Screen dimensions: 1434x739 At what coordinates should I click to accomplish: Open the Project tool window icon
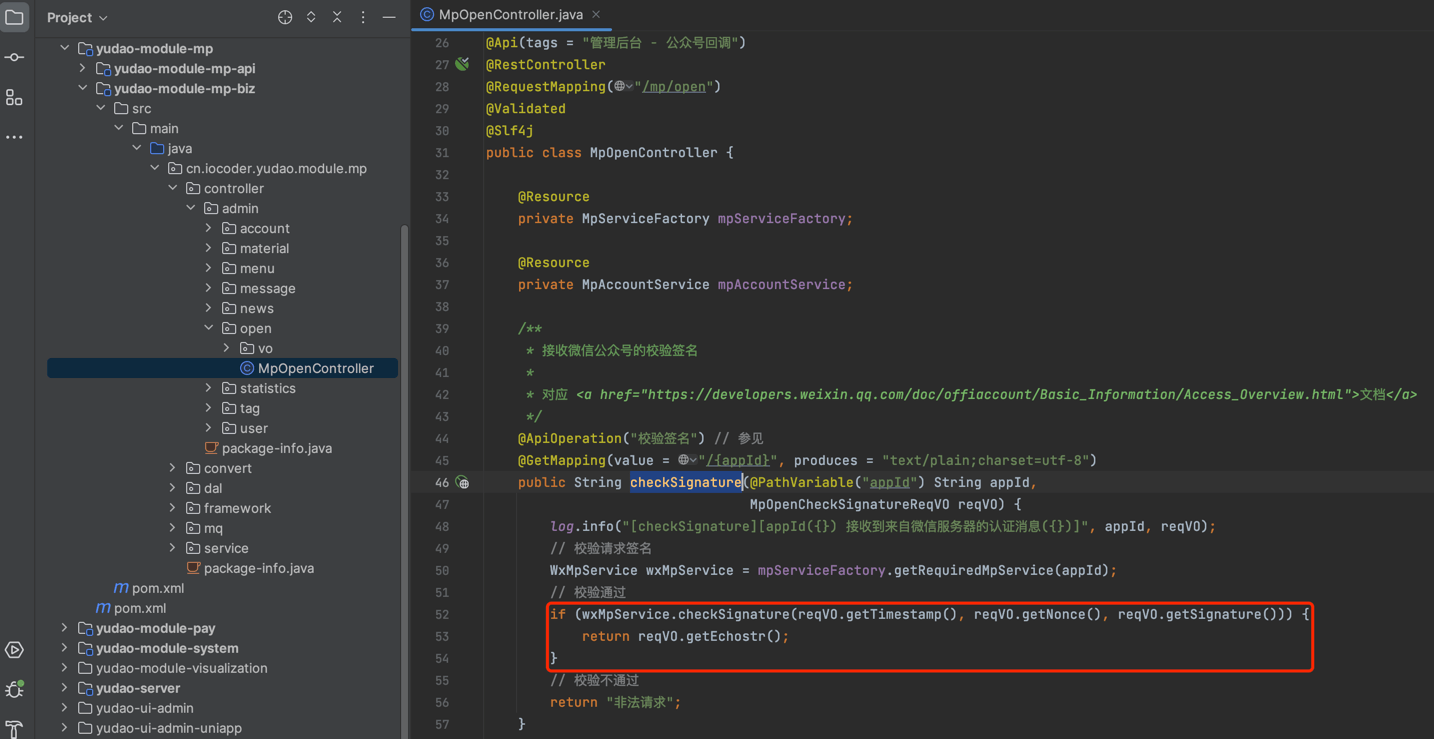coord(14,17)
